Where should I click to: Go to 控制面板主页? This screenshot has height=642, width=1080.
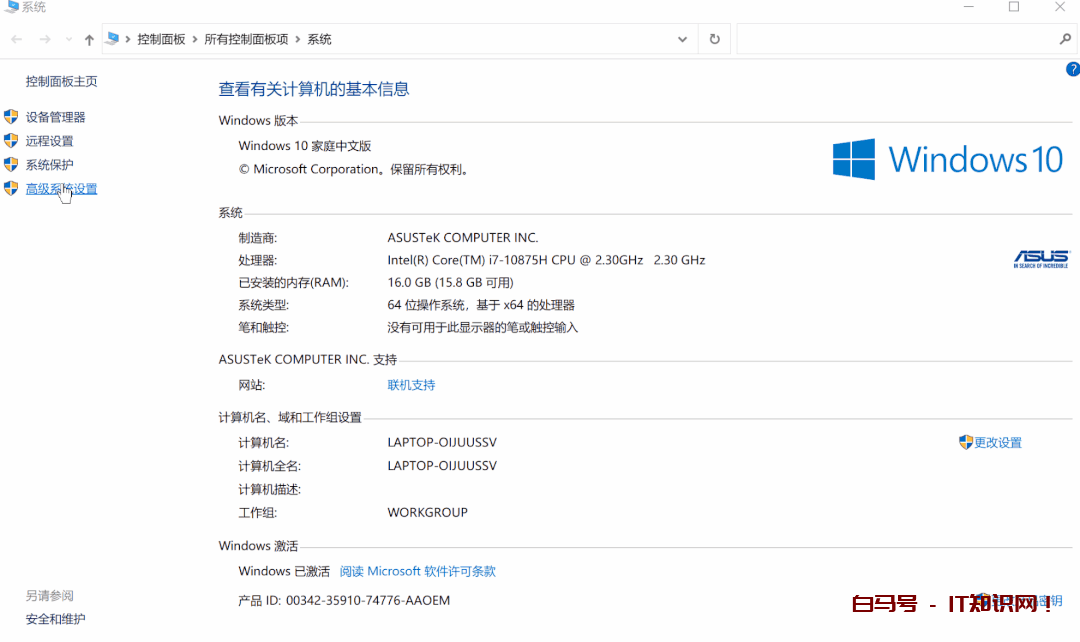(x=61, y=81)
